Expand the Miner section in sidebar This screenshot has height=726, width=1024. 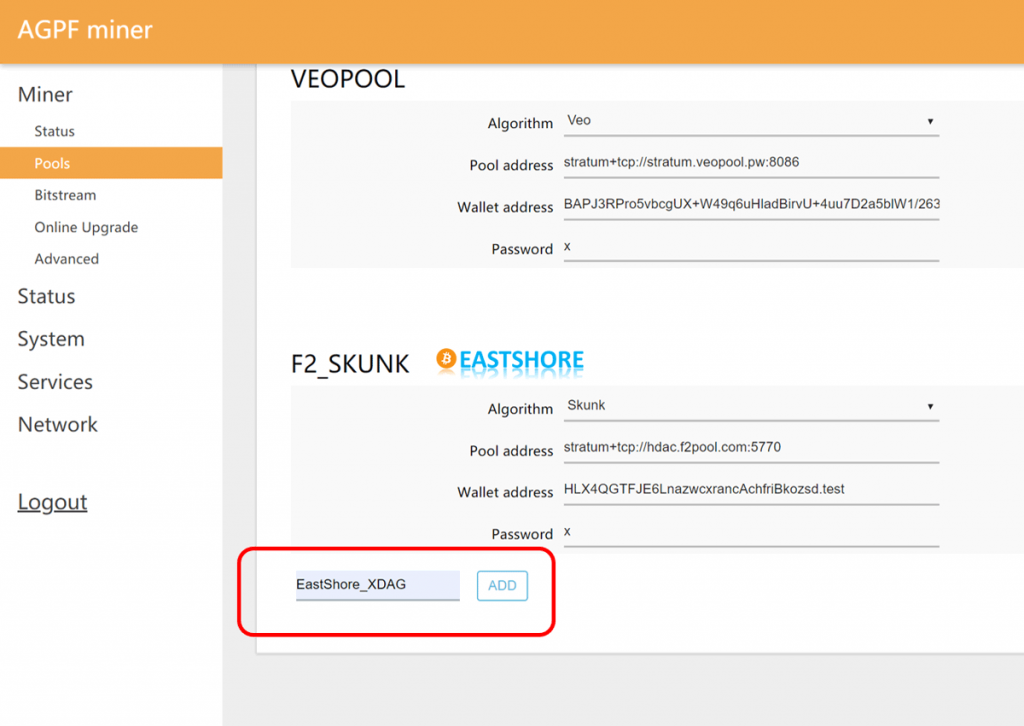tap(45, 95)
